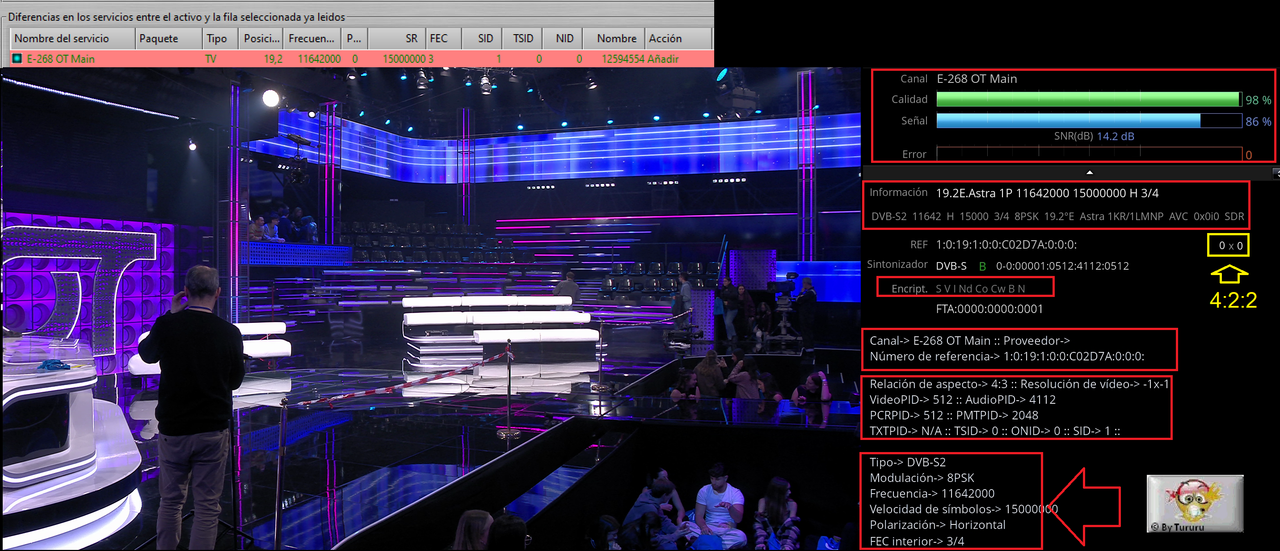Viewport: 1280px width, 551px height.
Task: Sort by the 'Nombre del servicio' column header
Action: pyautogui.click(x=72, y=38)
